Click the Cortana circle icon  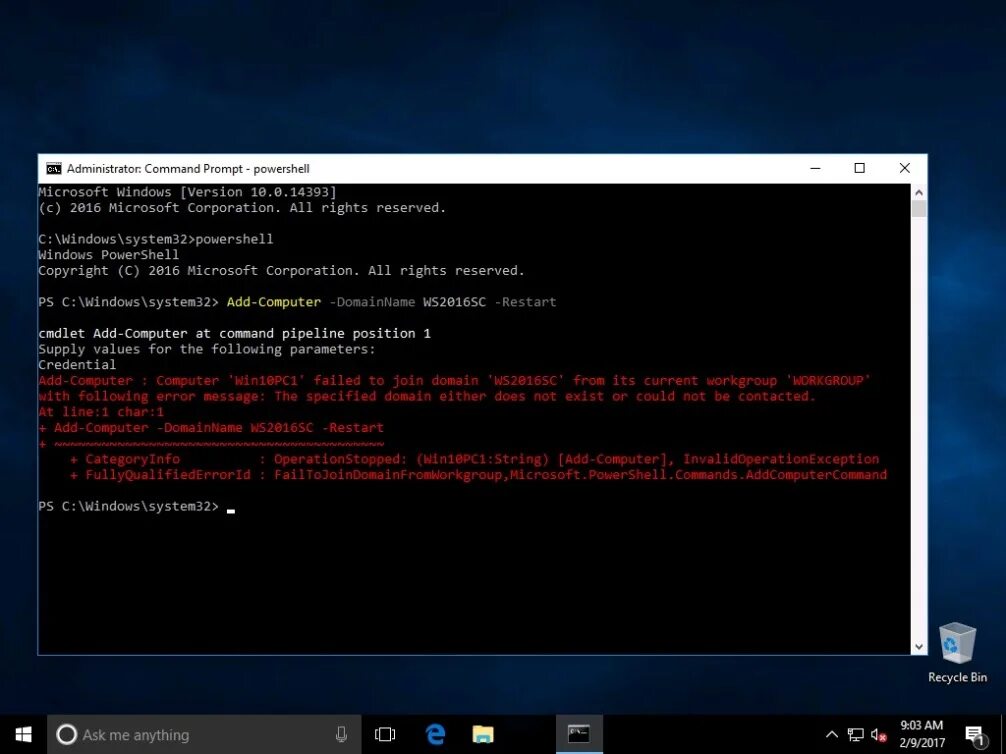67,735
